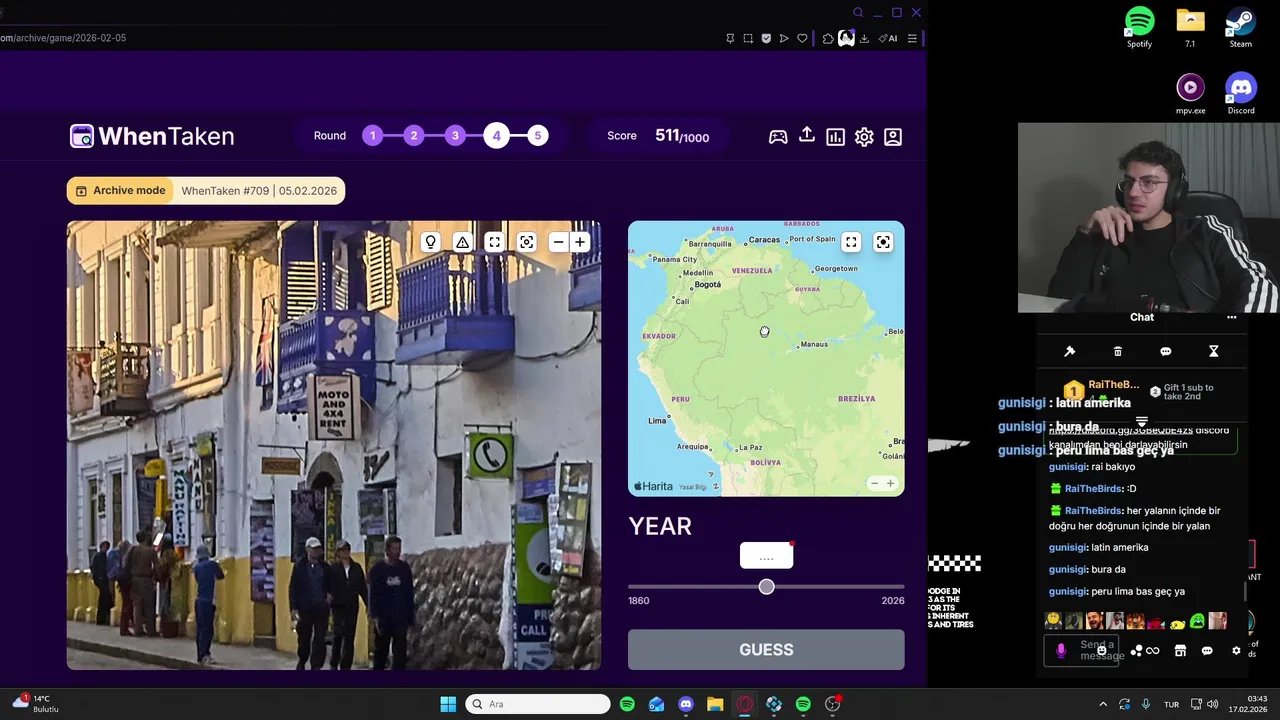Click the GUESS button
1280x720 pixels.
(766, 650)
